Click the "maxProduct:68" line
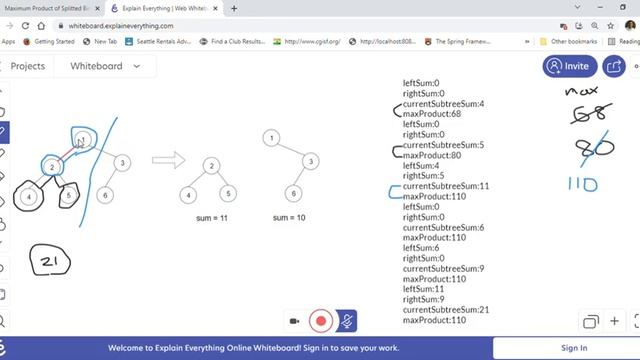The image size is (640, 360). tap(432, 114)
